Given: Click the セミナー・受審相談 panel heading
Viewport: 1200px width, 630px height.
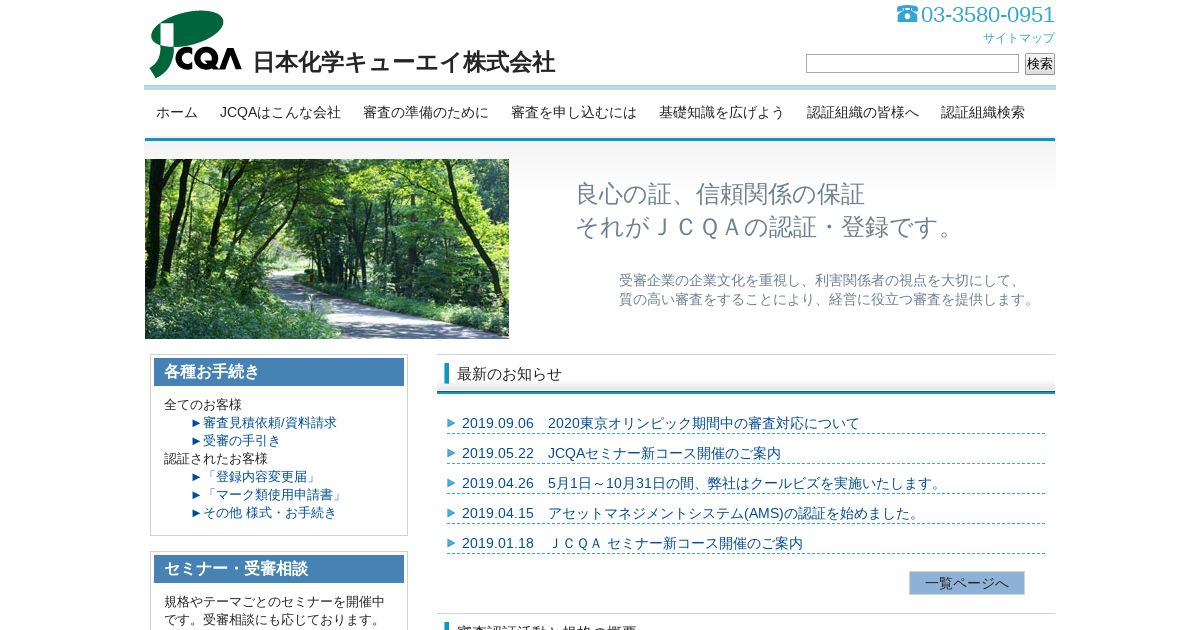Looking at the screenshot, I should [279, 569].
